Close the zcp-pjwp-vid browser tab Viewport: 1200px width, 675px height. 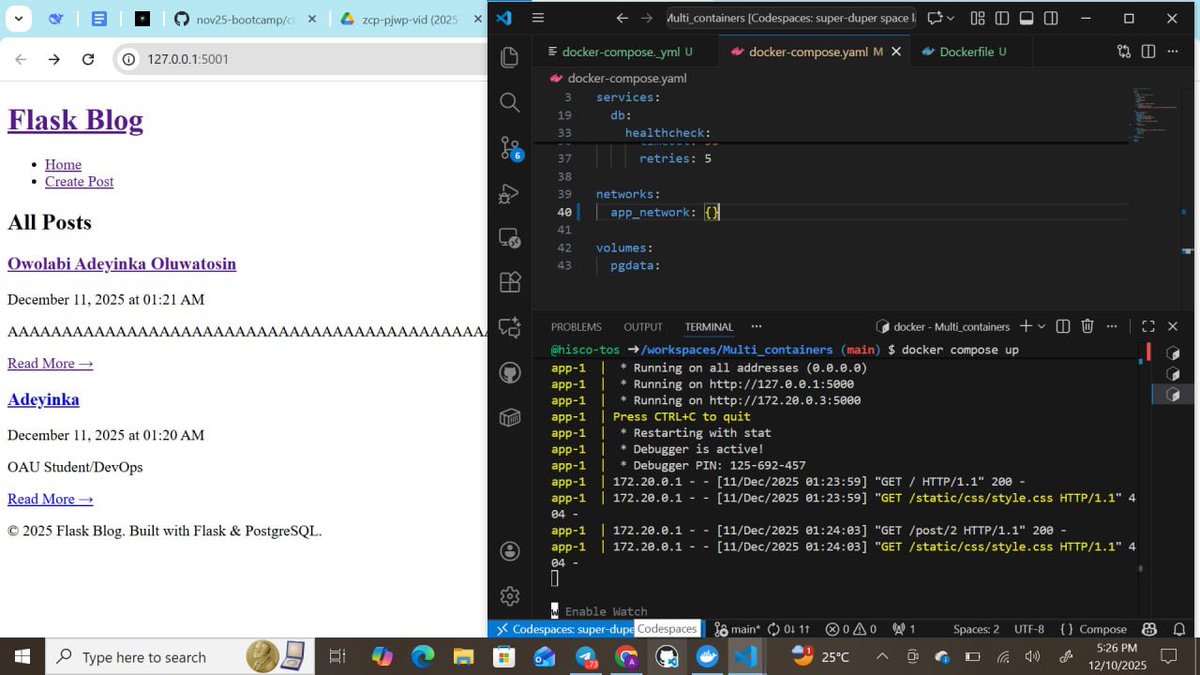(476, 19)
